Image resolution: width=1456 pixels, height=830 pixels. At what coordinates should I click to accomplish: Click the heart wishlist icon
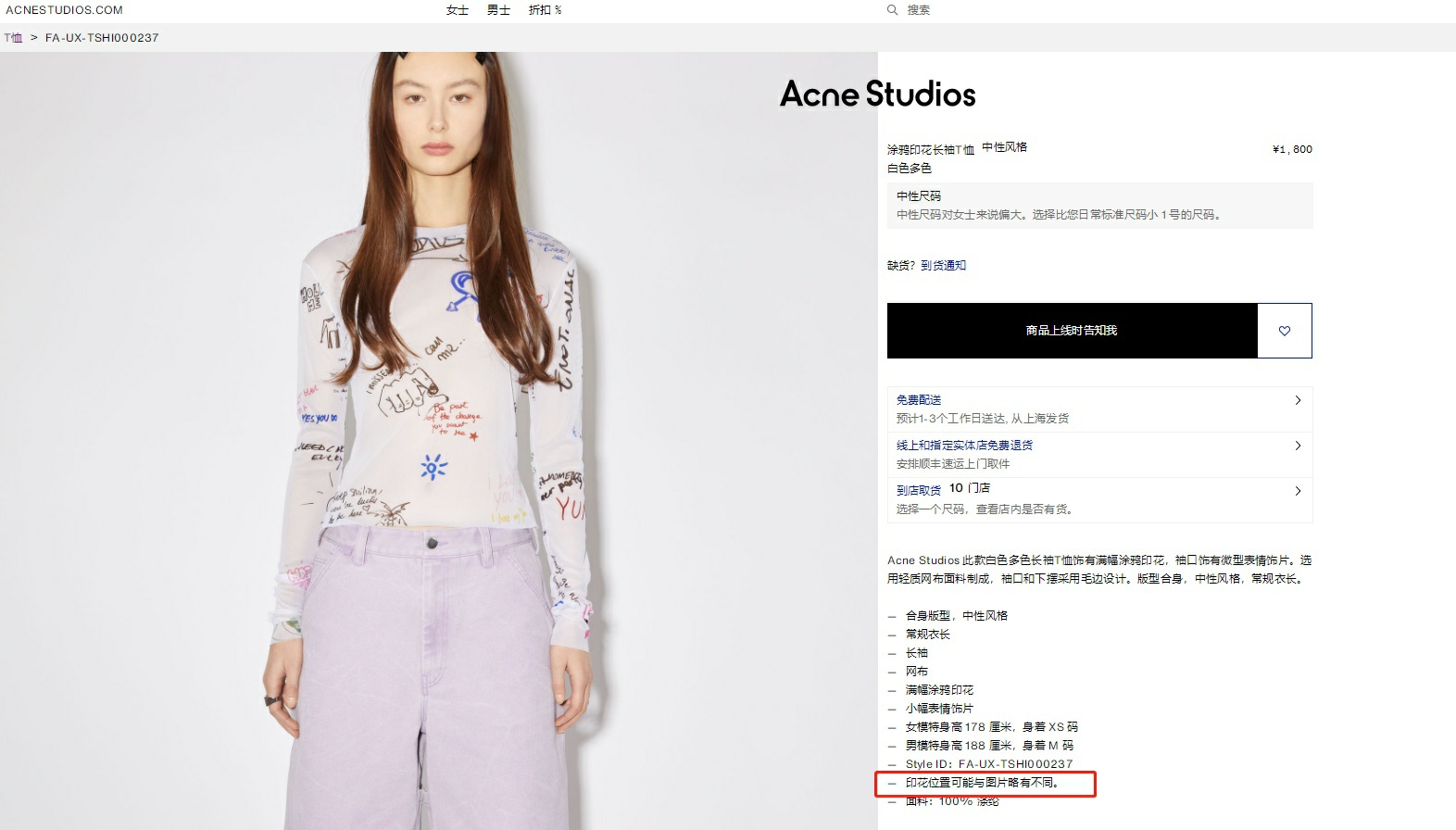(1285, 331)
